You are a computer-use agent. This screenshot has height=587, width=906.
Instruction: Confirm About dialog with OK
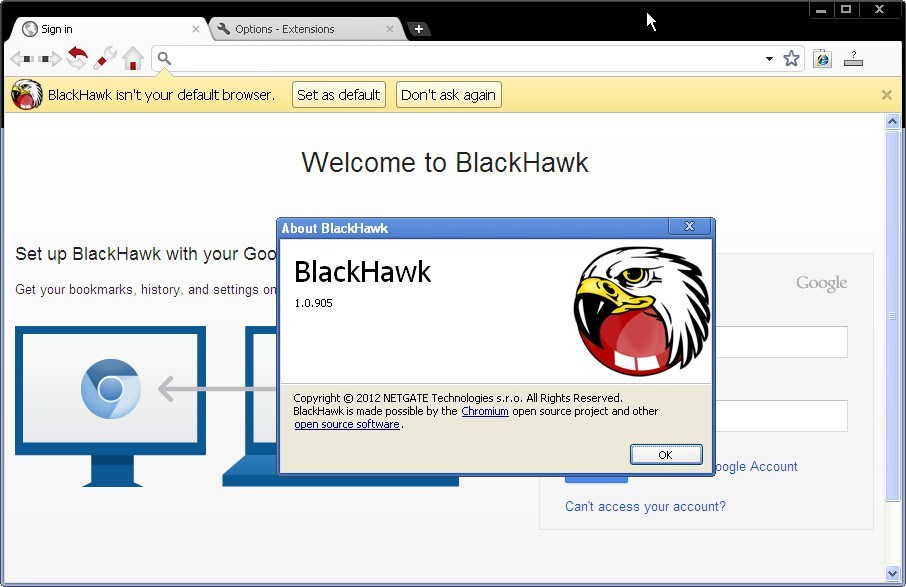[666, 455]
